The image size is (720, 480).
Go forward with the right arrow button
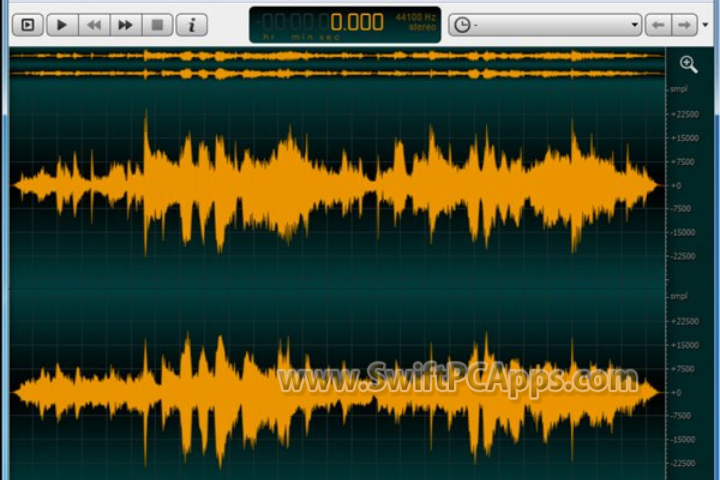[685, 25]
